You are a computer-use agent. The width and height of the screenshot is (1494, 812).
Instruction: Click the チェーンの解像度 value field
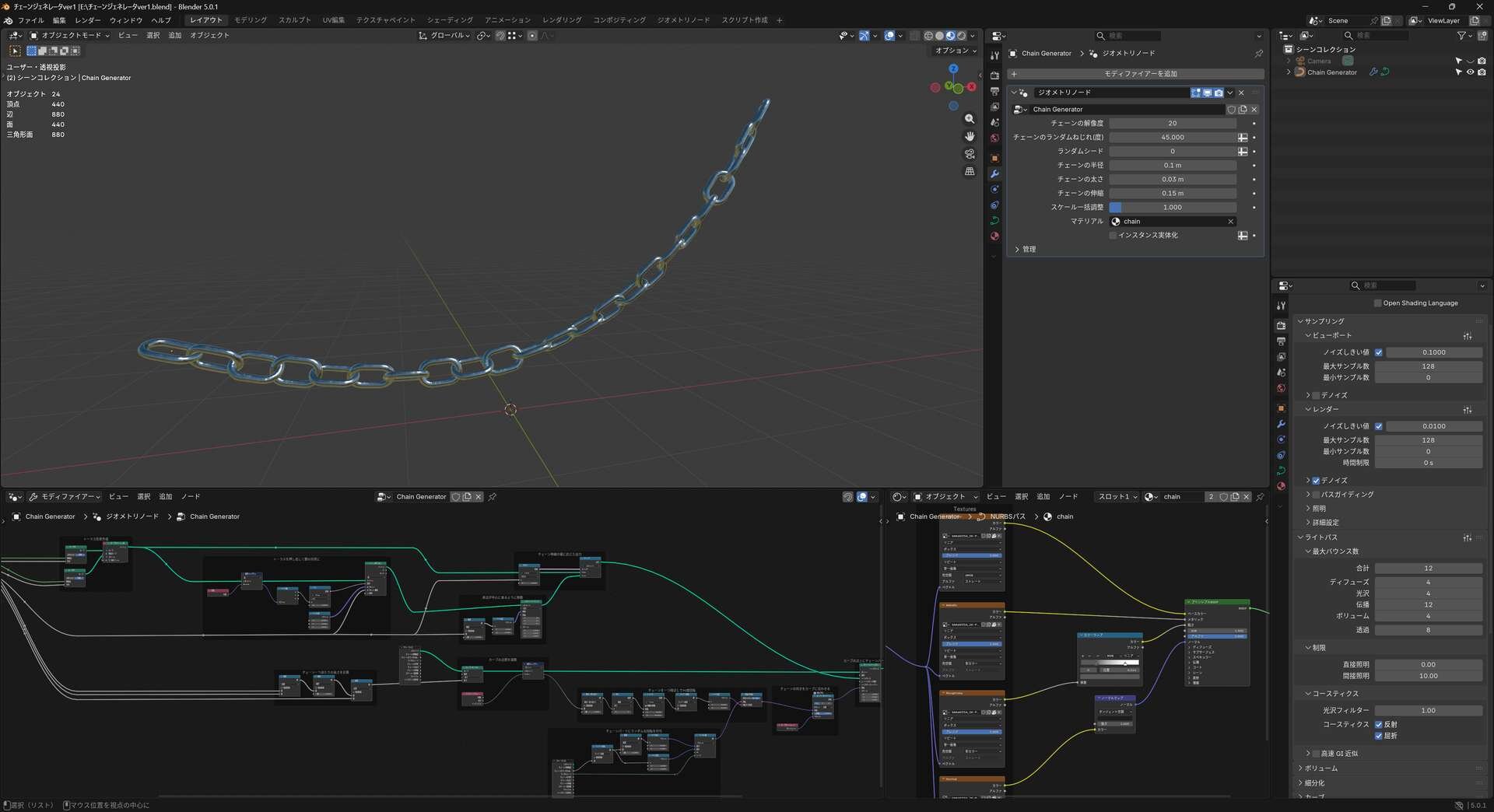[x=1172, y=124]
